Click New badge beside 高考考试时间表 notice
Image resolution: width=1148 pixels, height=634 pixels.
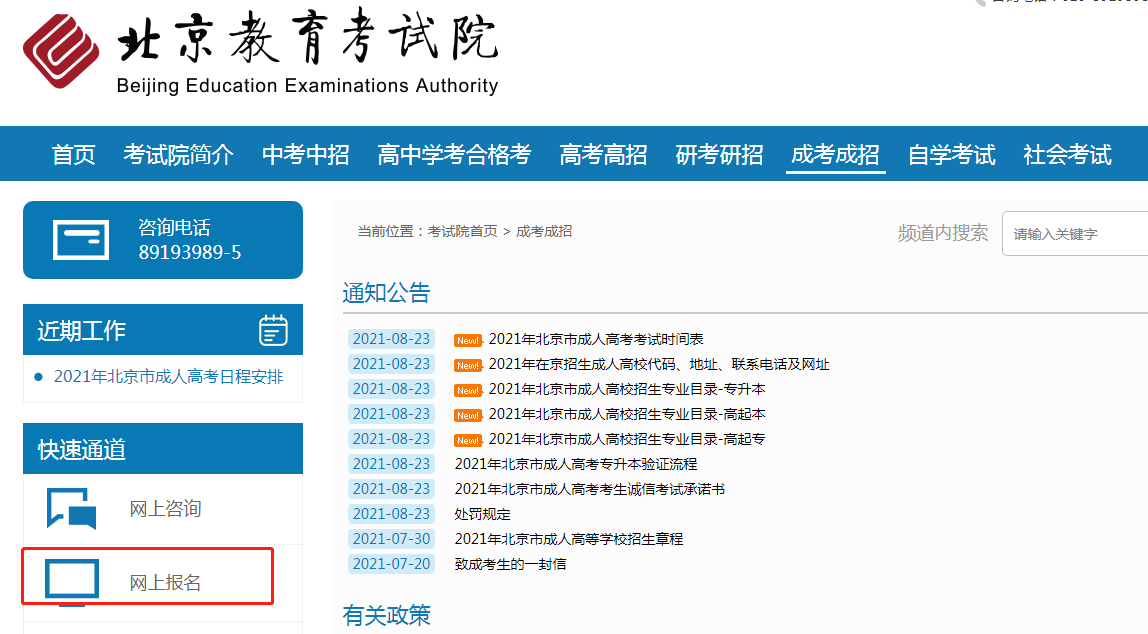tap(467, 340)
